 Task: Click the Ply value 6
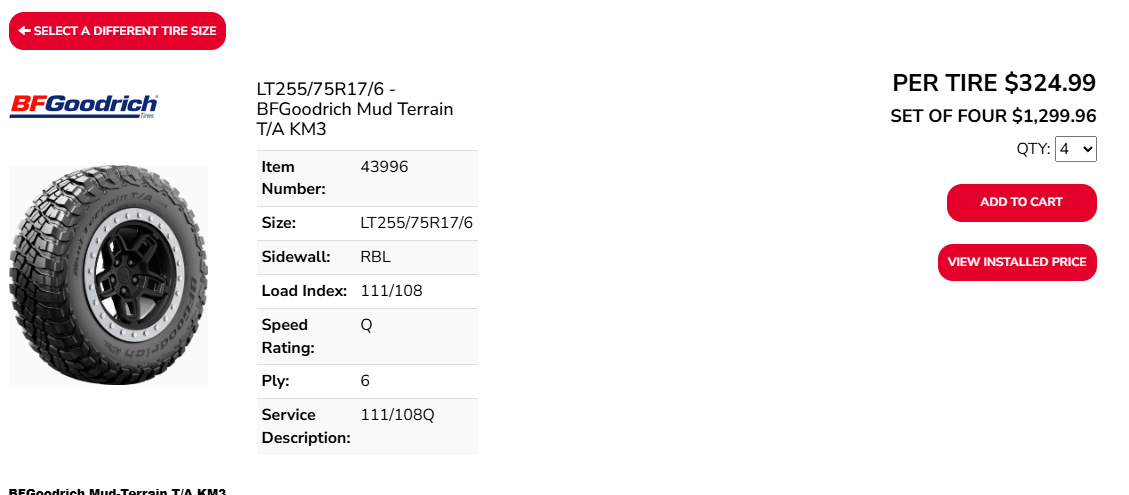(x=365, y=381)
